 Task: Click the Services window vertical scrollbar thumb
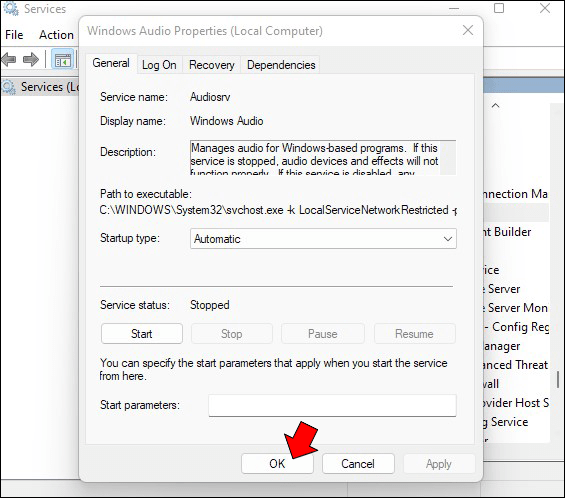pyautogui.click(x=558, y=379)
